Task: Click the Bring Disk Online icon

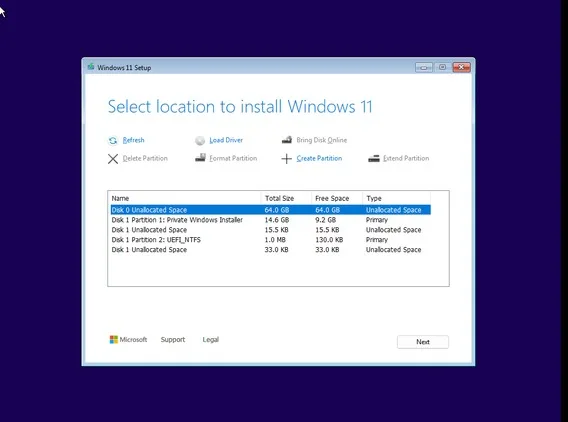Action: 287,140
